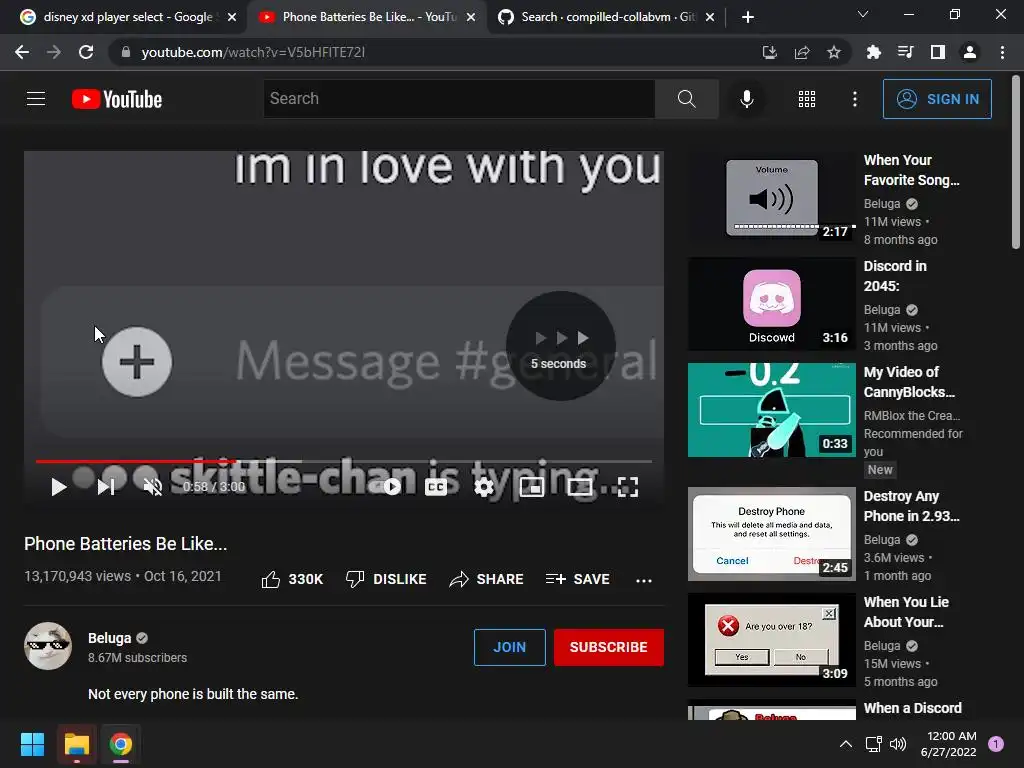Viewport: 1024px width, 768px height.
Task: Sign in to YouTube
Action: (x=937, y=99)
